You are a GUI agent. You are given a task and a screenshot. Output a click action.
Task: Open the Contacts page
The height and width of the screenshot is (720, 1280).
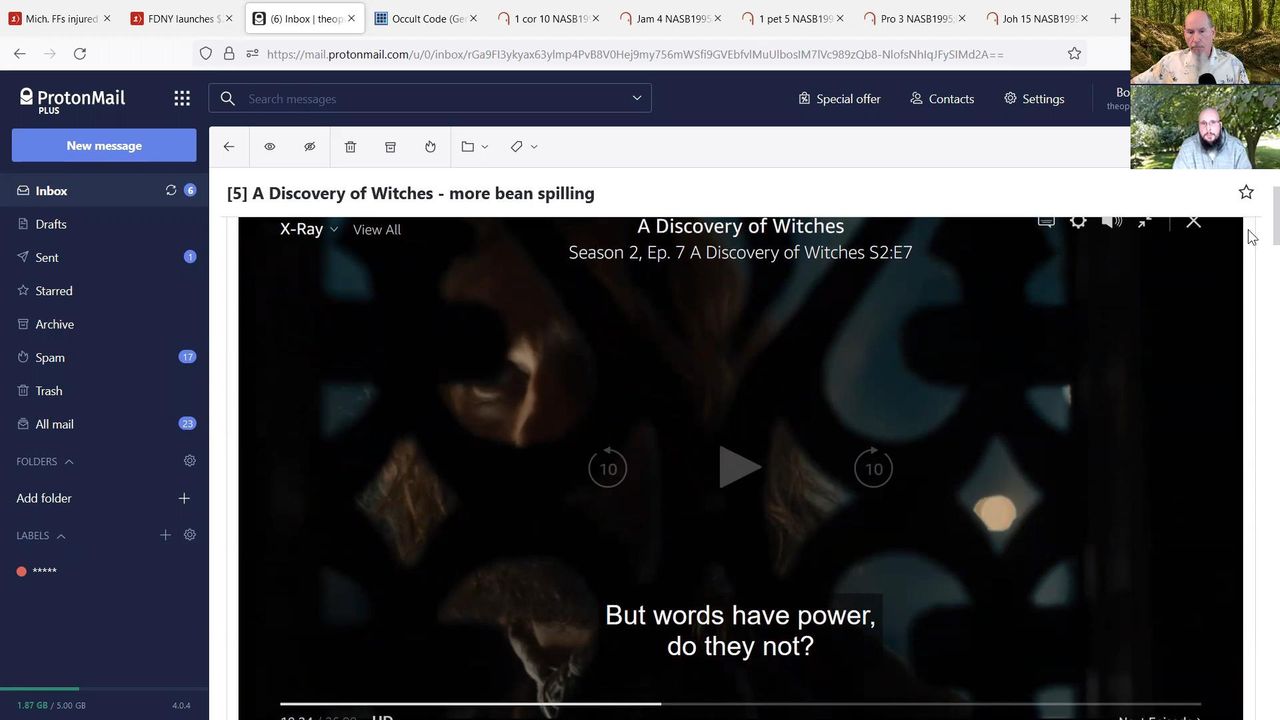941,98
